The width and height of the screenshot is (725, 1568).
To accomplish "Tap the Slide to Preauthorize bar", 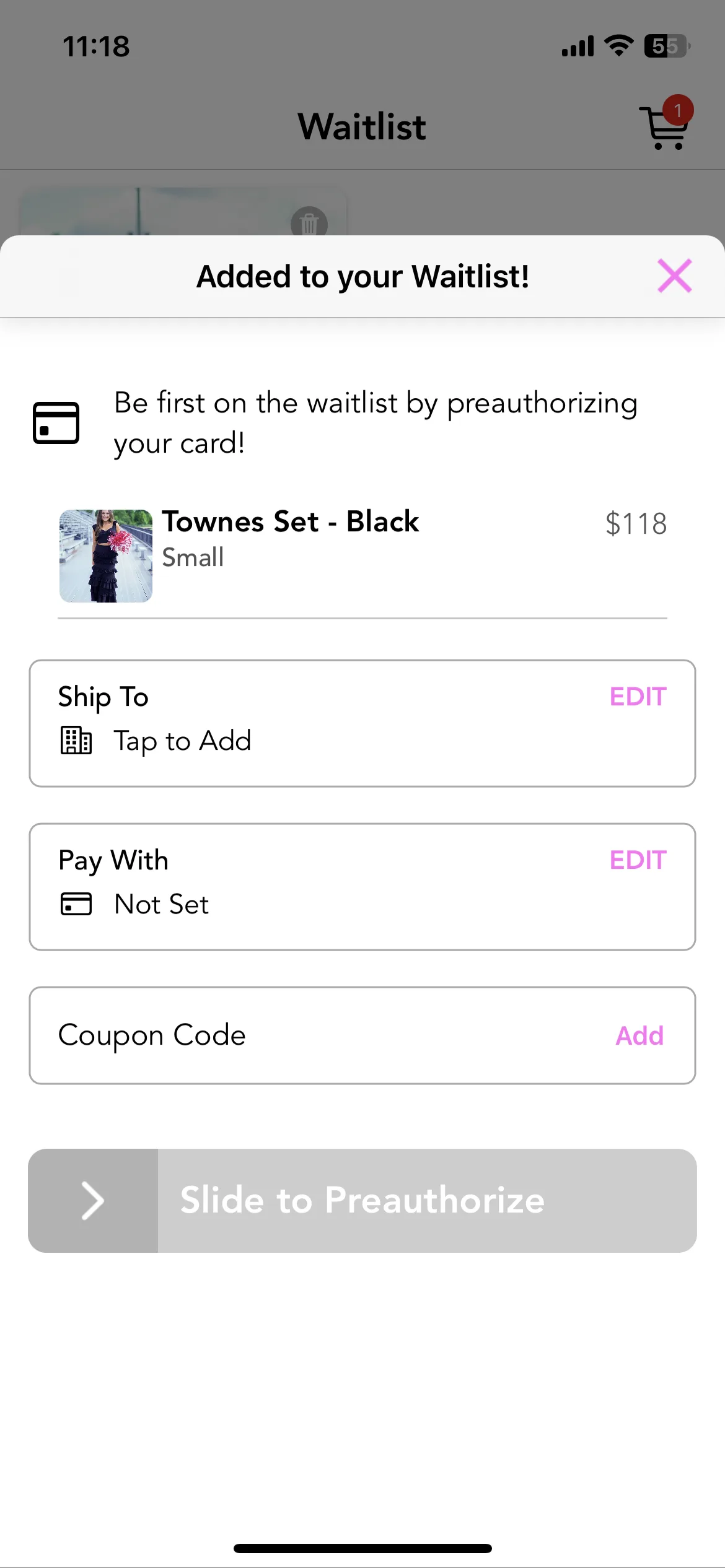I will pos(362,1201).
